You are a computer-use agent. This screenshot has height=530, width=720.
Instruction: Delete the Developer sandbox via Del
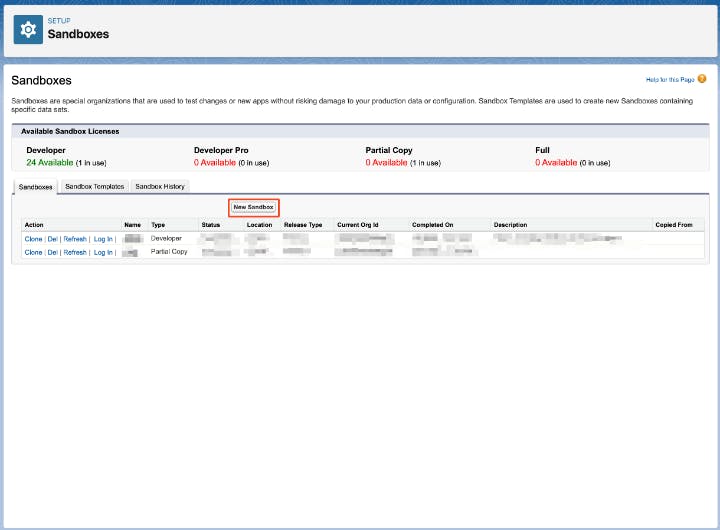click(x=52, y=239)
